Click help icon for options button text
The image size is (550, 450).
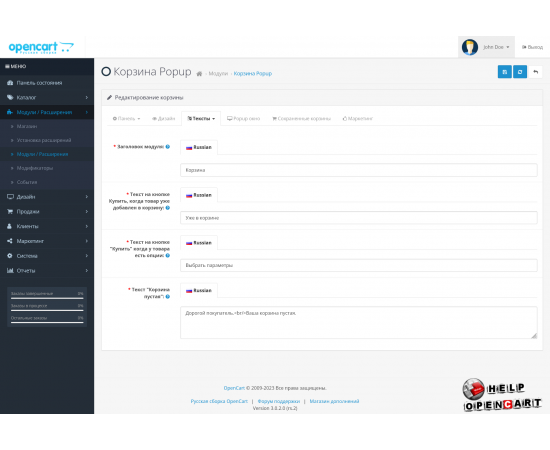(x=168, y=255)
